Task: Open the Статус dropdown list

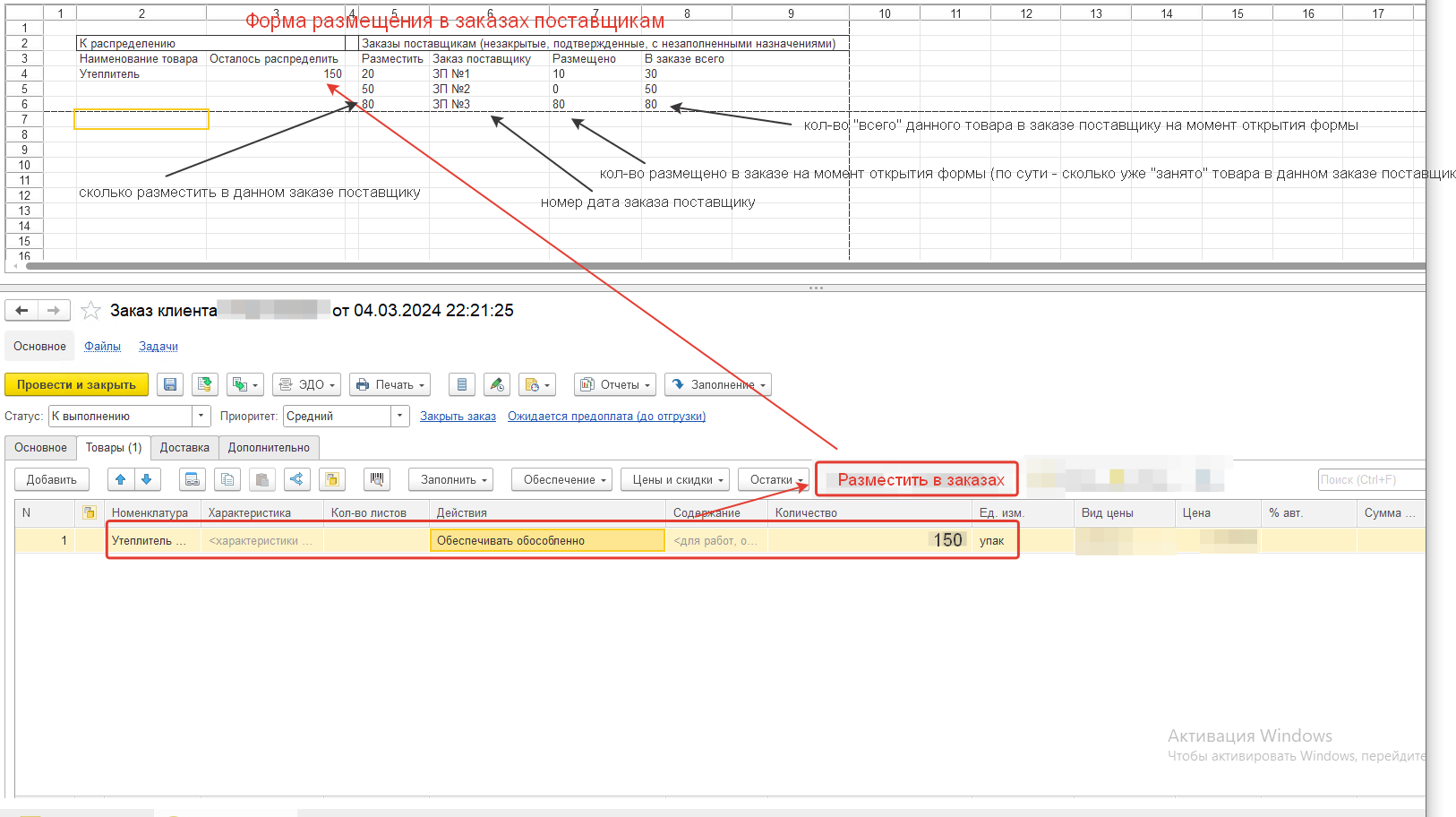Action: [x=201, y=416]
